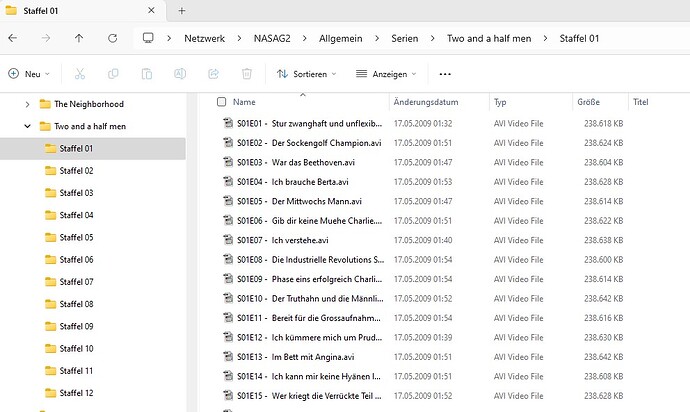This screenshot has width=690, height=412.
Task: Open Staffel 03 in the sidebar
Action: (x=76, y=193)
